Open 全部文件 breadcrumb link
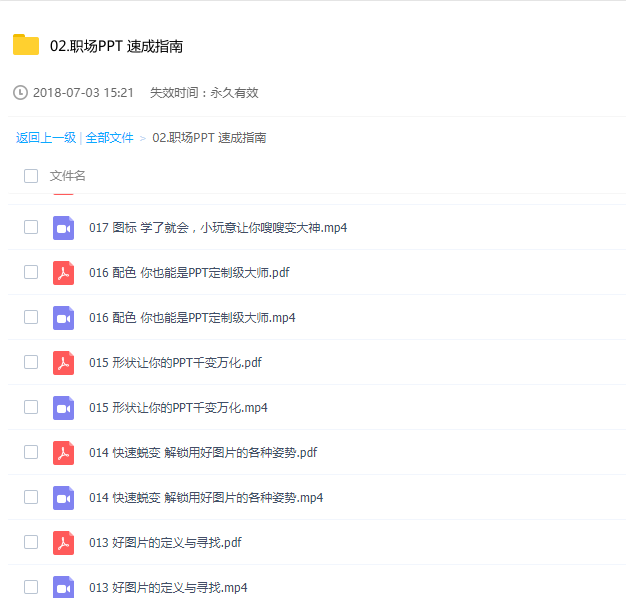Image resolution: width=626 pixels, height=598 pixels. pos(109,138)
